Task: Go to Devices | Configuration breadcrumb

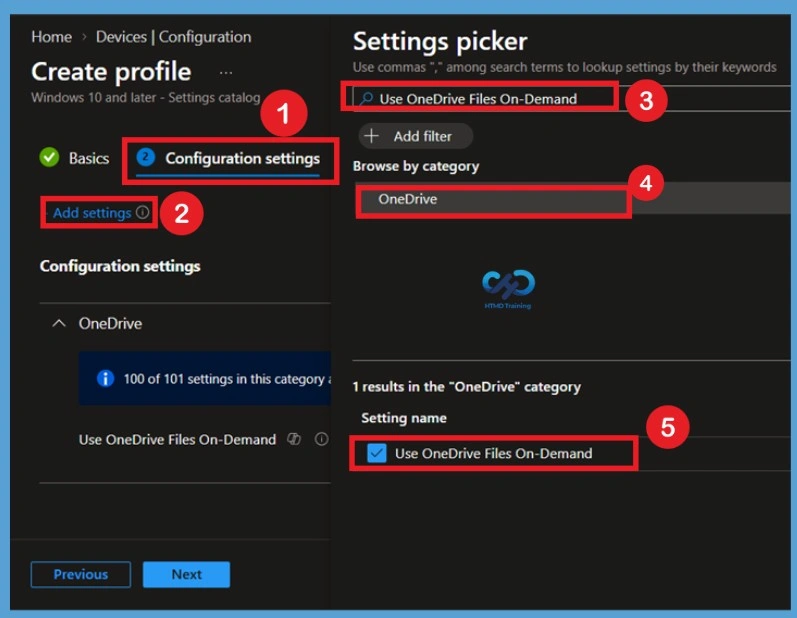Action: 173,37
